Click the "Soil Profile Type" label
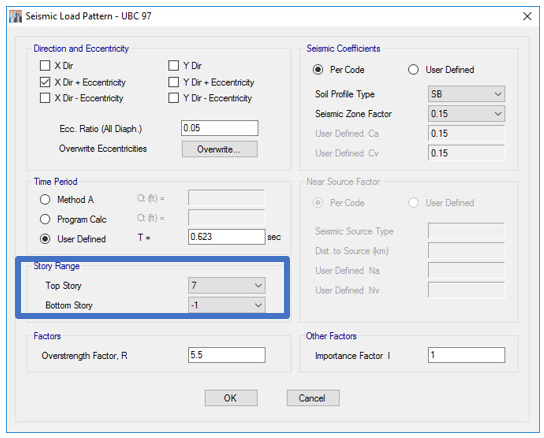This screenshot has height=438, width=544. click(x=345, y=94)
